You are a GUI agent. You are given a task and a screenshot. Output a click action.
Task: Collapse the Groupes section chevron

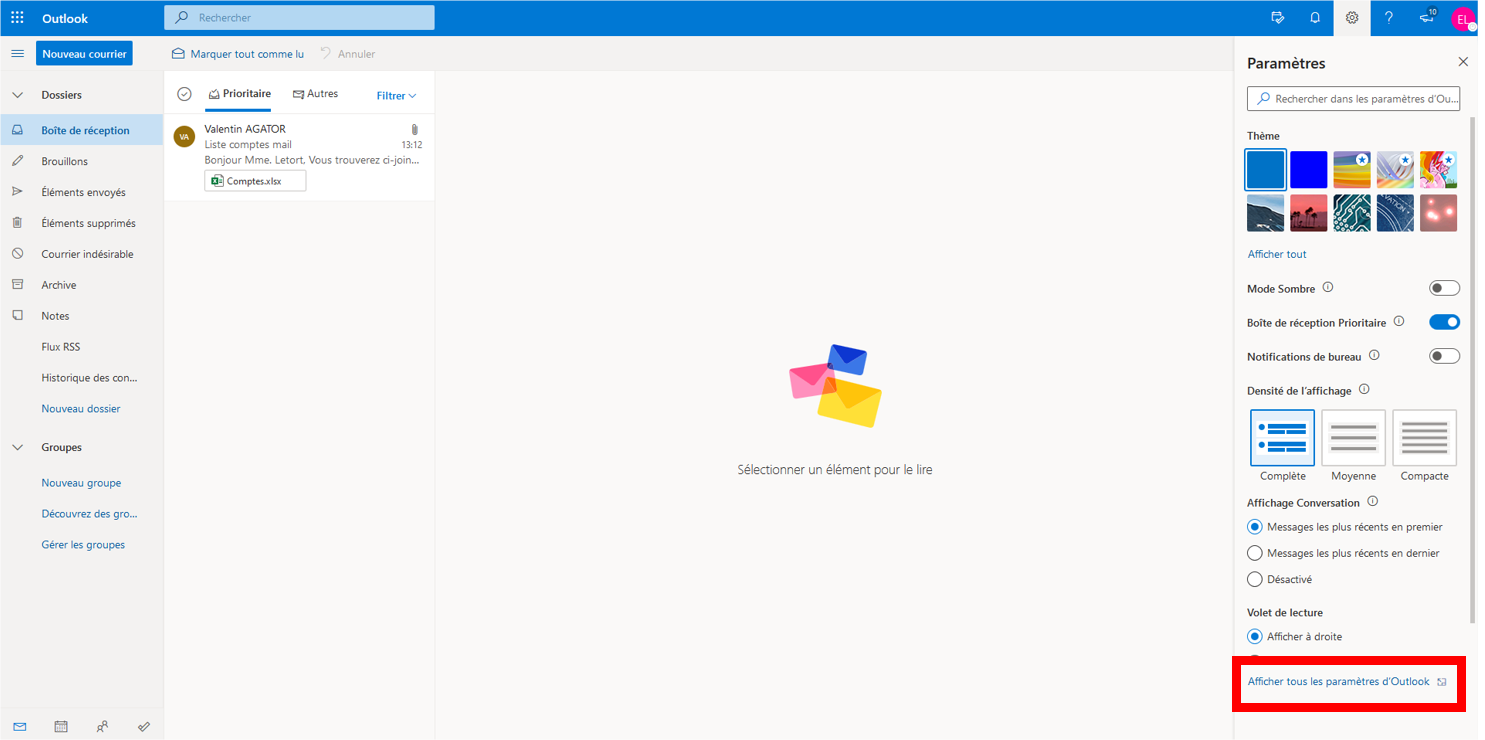point(17,448)
